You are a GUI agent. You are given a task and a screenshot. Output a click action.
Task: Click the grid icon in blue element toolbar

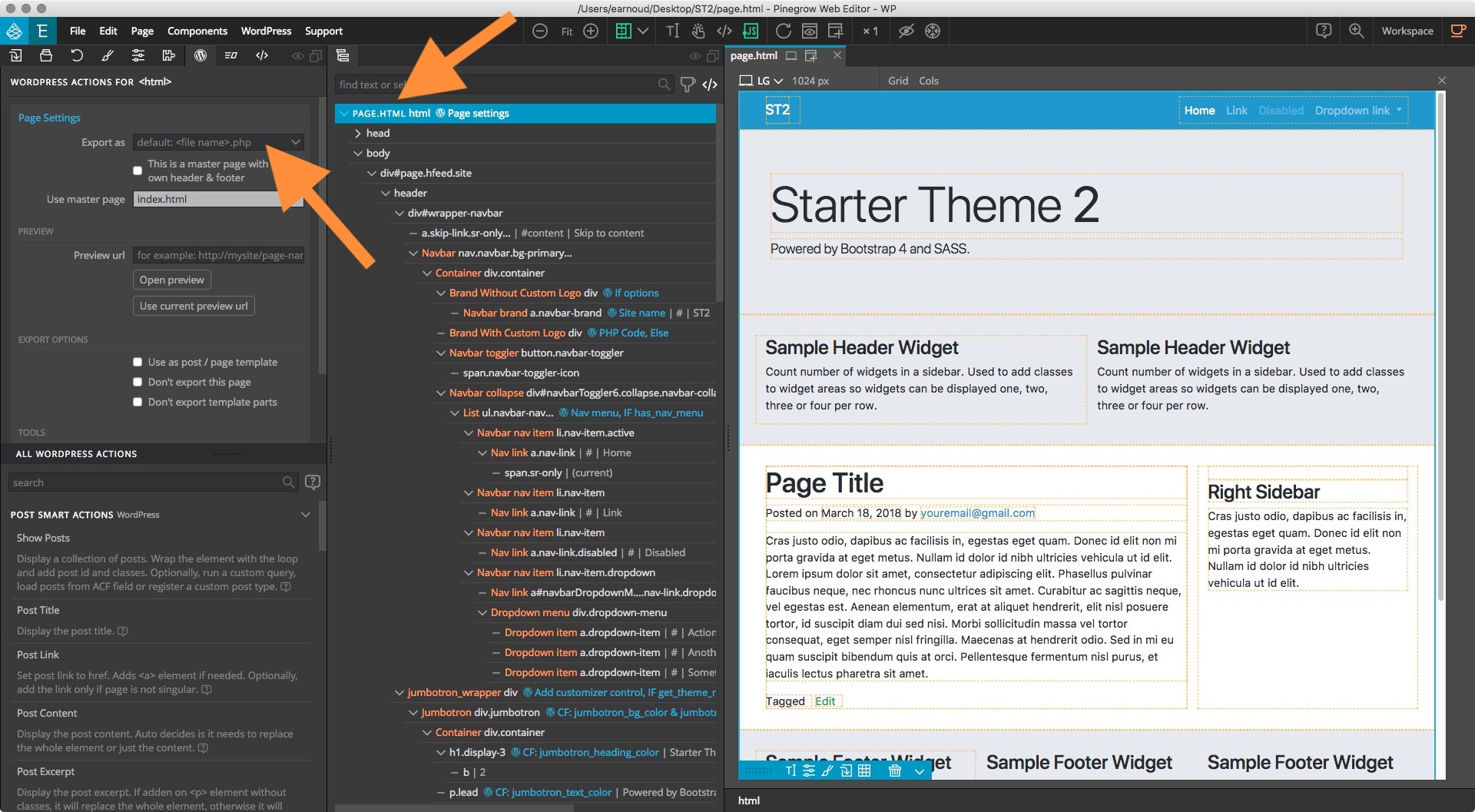pos(864,771)
